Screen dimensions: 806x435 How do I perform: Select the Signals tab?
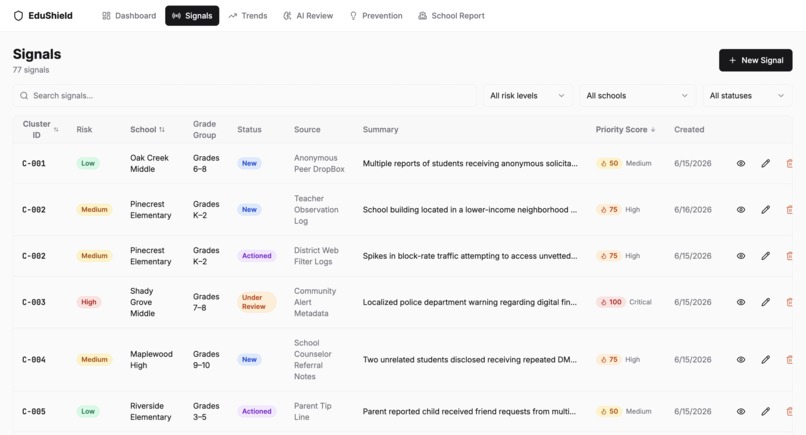pyautogui.click(x=192, y=16)
